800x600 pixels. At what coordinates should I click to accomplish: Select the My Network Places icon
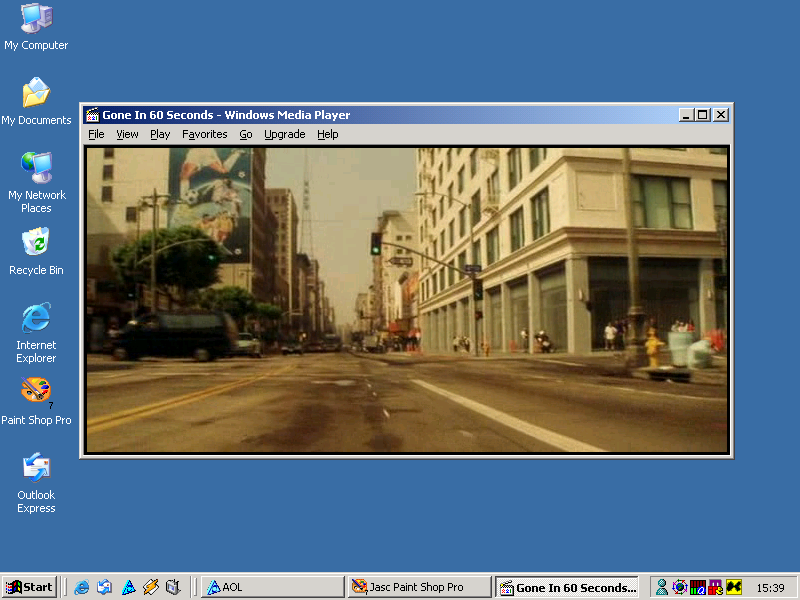click(36, 168)
